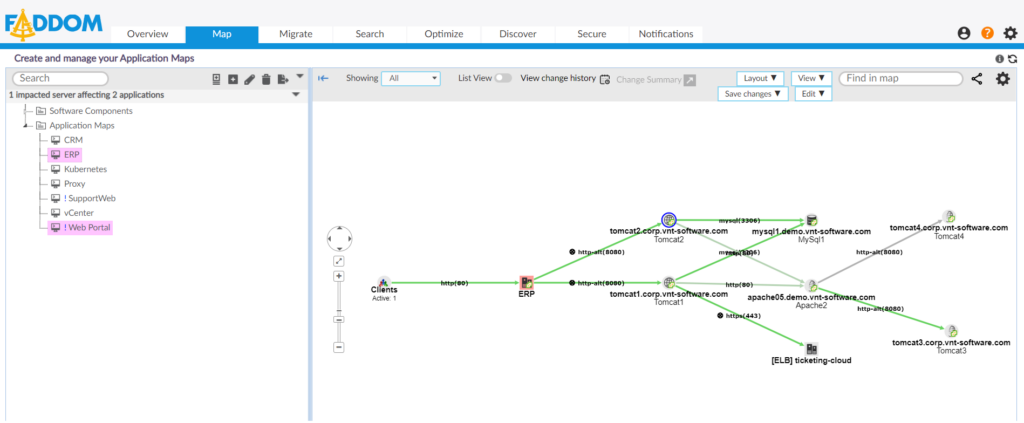
Task: Open the View dropdown menu
Action: pyautogui.click(x=811, y=78)
